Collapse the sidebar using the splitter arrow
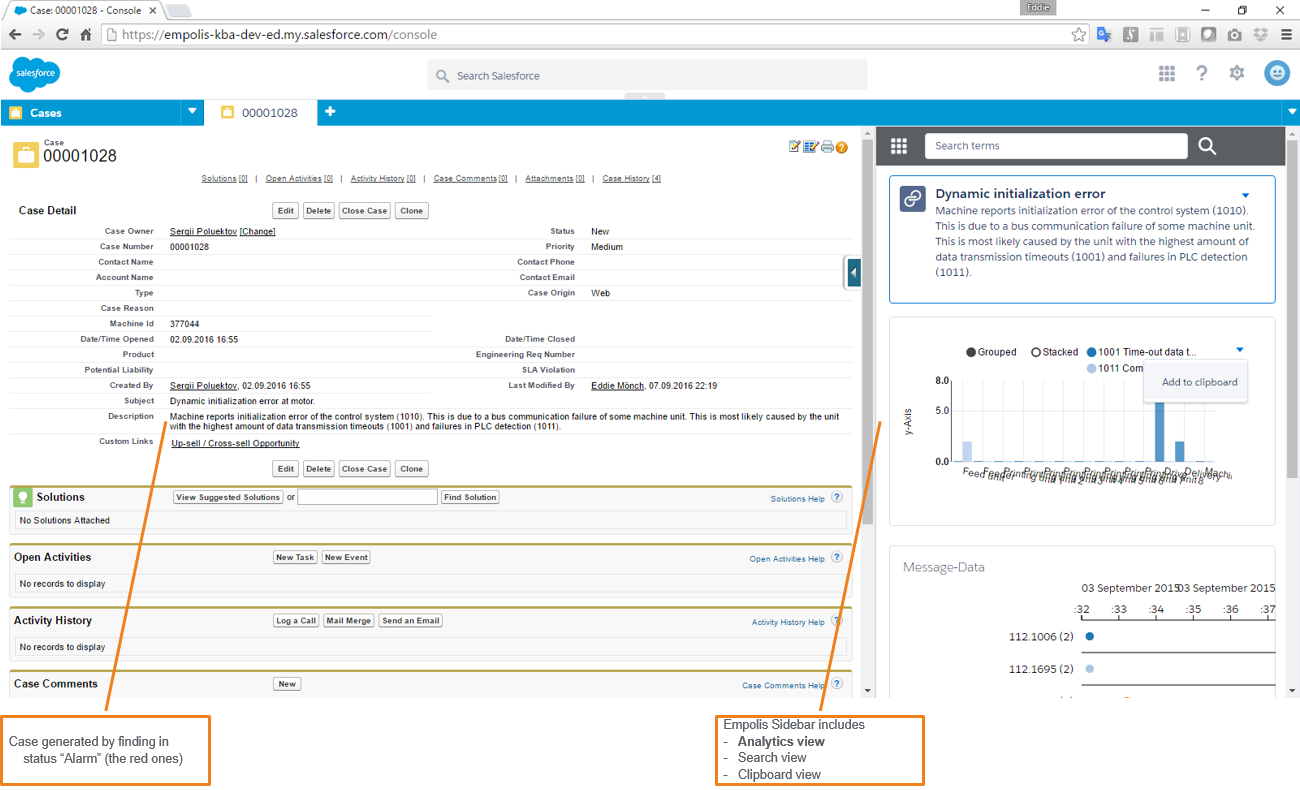 pos(854,272)
